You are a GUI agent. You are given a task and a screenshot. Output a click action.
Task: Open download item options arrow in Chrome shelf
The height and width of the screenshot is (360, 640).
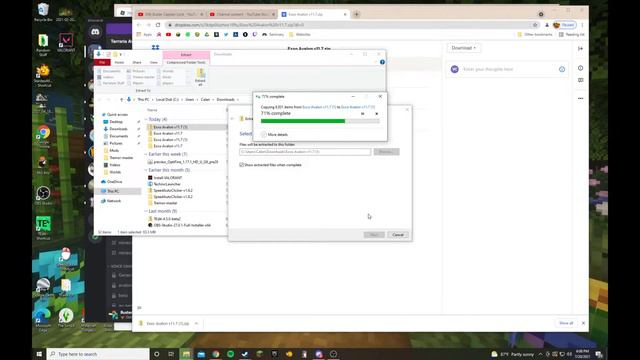(196, 323)
